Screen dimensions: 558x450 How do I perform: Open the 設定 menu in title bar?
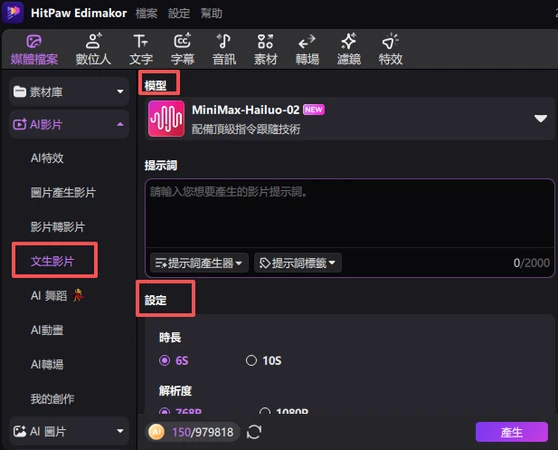(179, 14)
